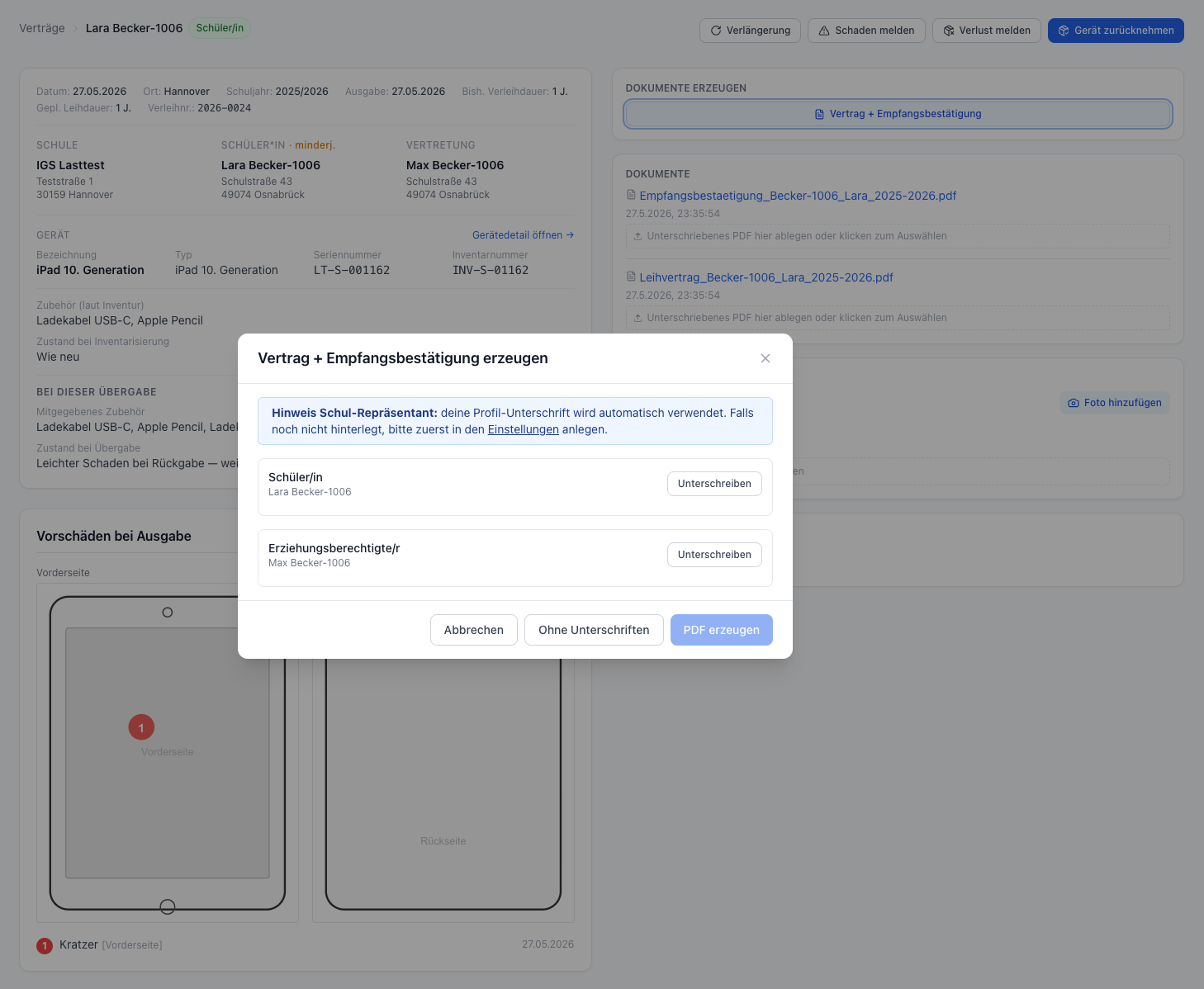Click the Abbrechen button
Screen dimensions: 1204x989
474,630
